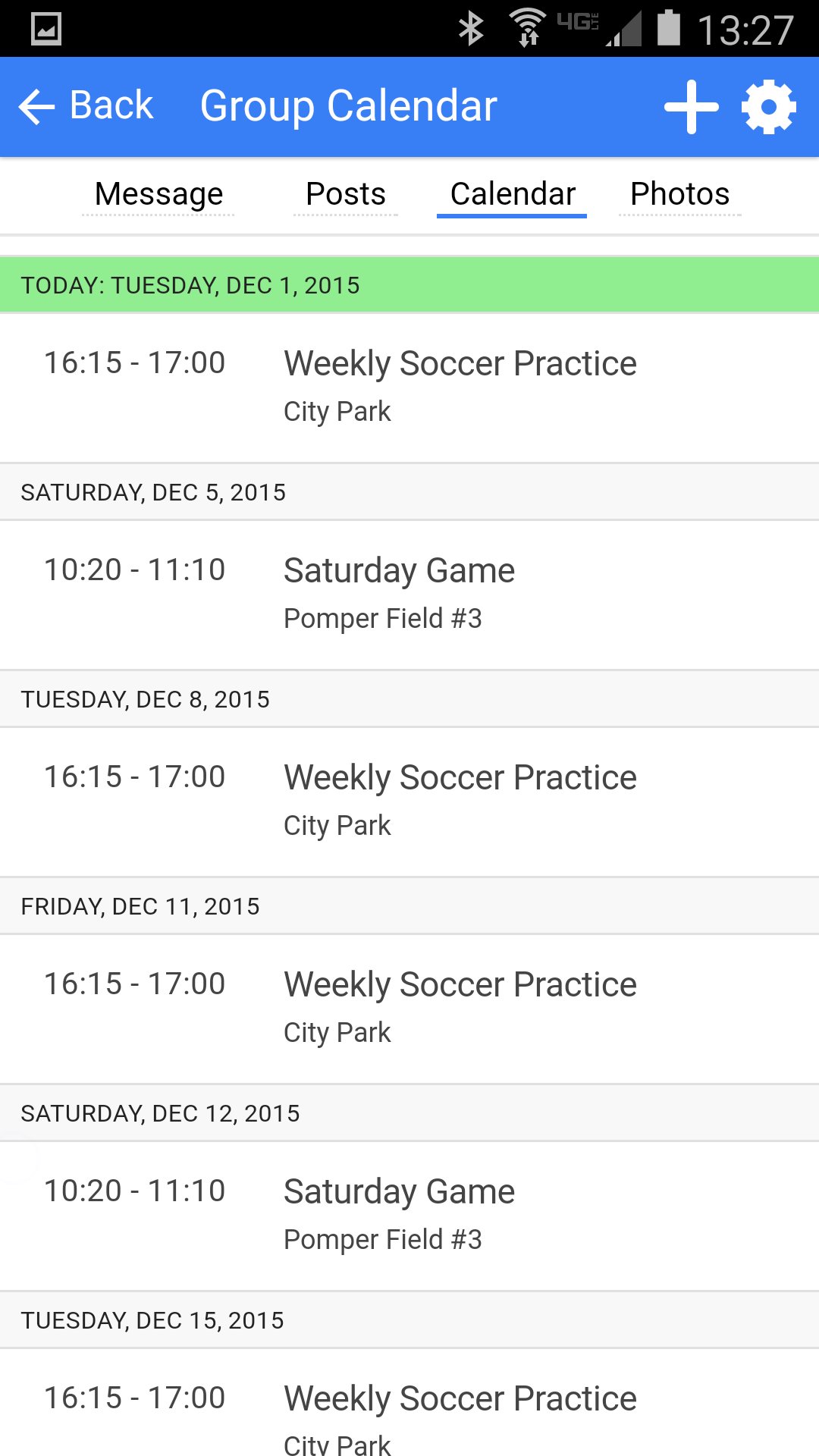The height and width of the screenshot is (1456, 819).
Task: Open Weekly Soccer Practice on Dec 8
Action: click(409, 802)
